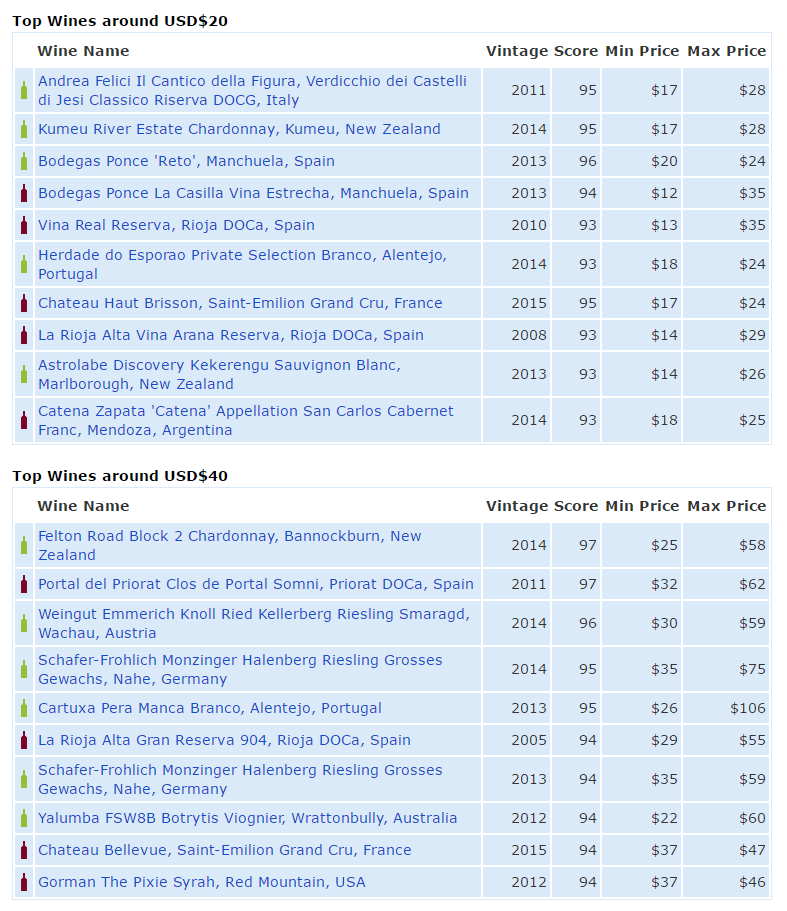Click the red bottle icon for Gran Reserva 904
Viewport: 787px width, 911px height.
coord(24,740)
